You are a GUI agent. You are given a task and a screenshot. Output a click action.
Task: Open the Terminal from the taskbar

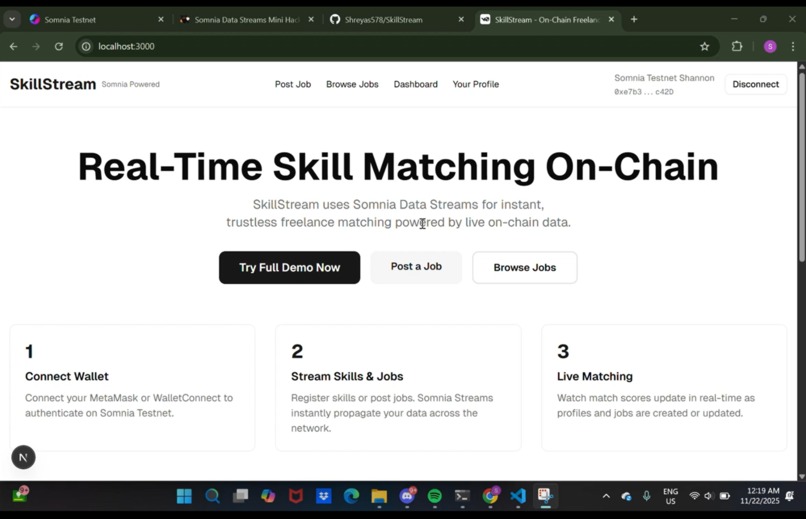pos(462,496)
